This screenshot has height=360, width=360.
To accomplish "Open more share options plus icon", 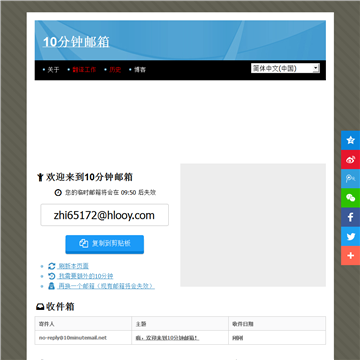I will (x=350, y=256).
